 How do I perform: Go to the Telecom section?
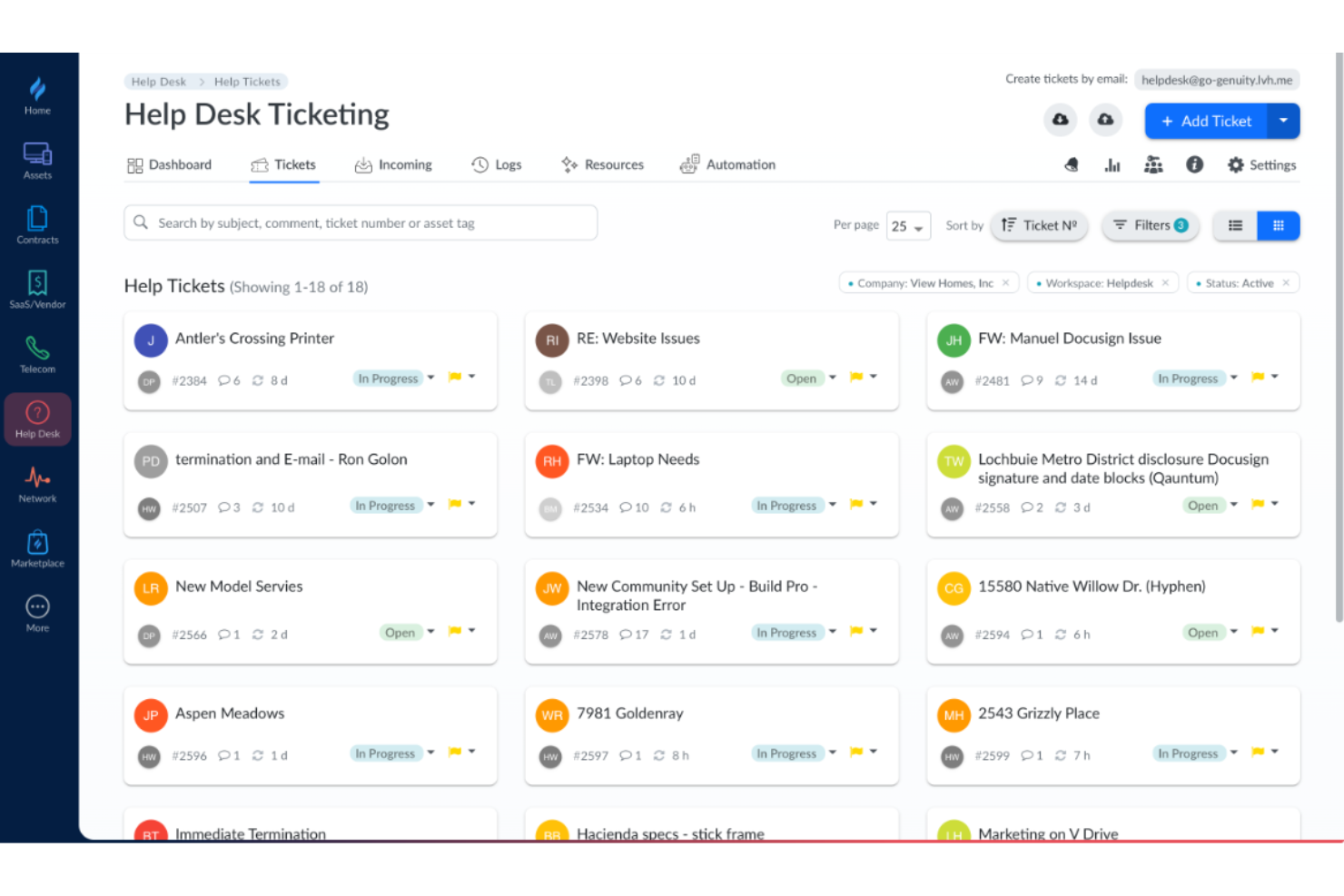tap(37, 353)
